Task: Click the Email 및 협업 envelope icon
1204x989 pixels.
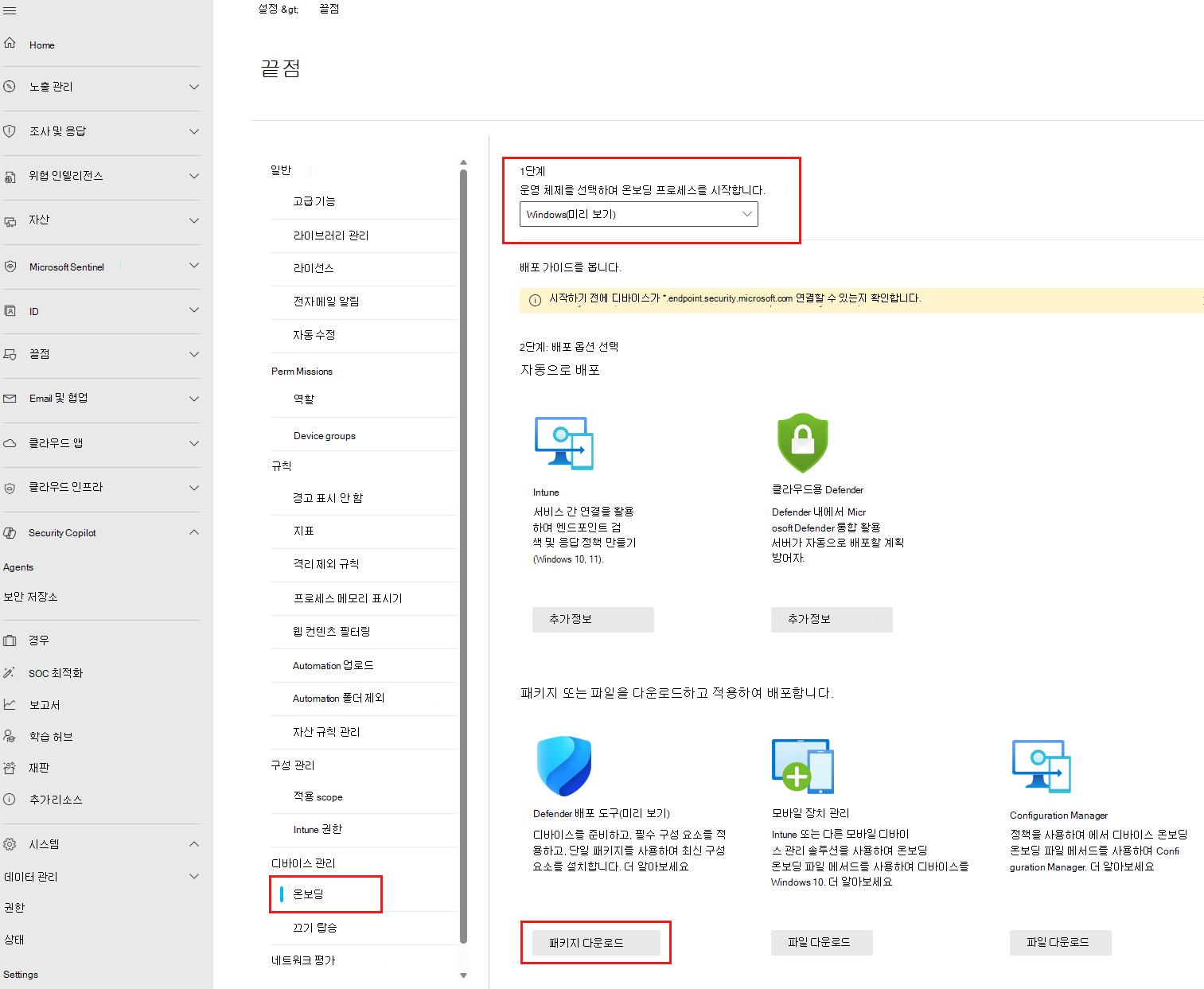Action: coord(10,398)
